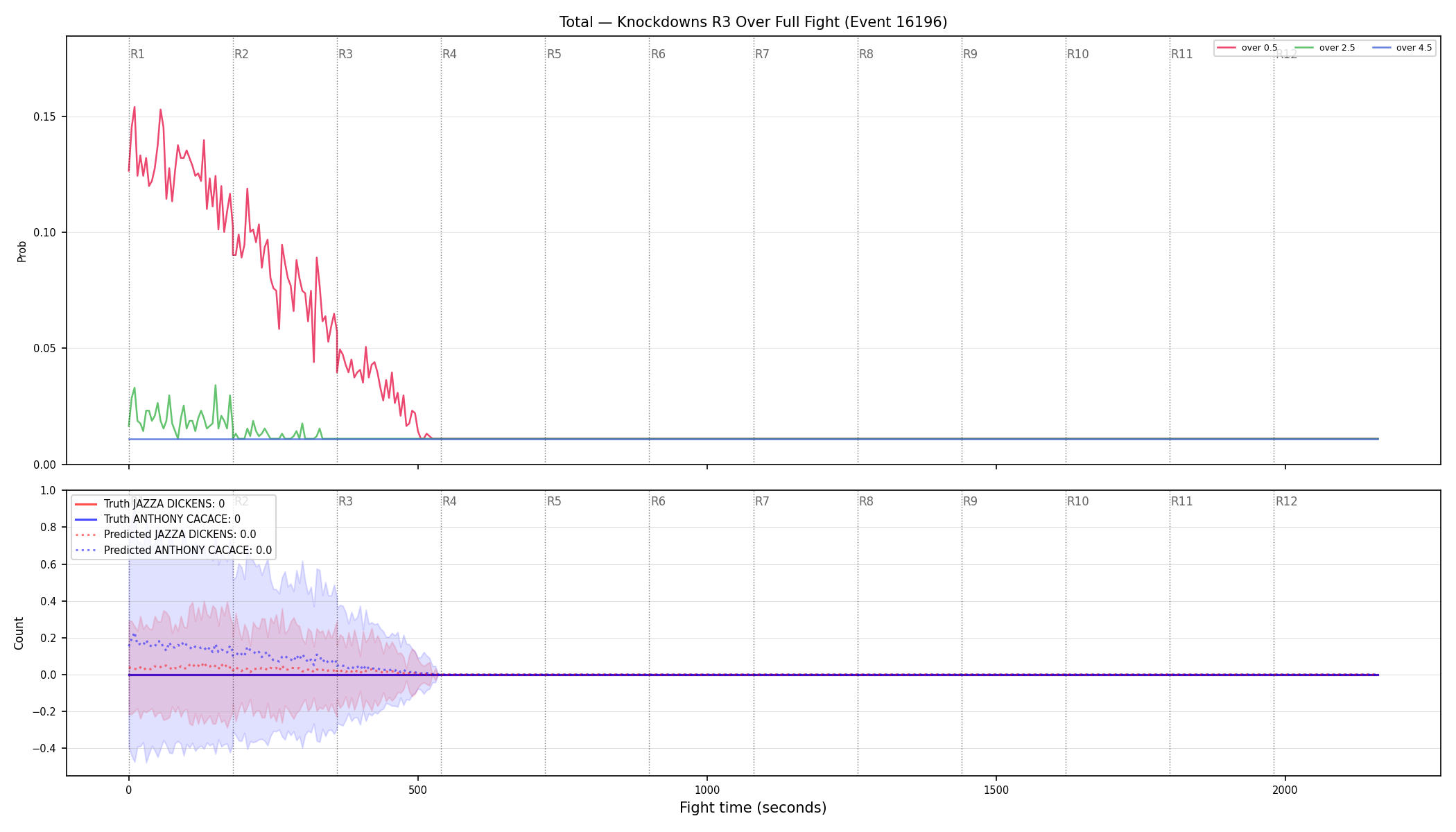Click the 1.0 tick on Count axis
This screenshot has height=832, width=1456.
[49, 491]
